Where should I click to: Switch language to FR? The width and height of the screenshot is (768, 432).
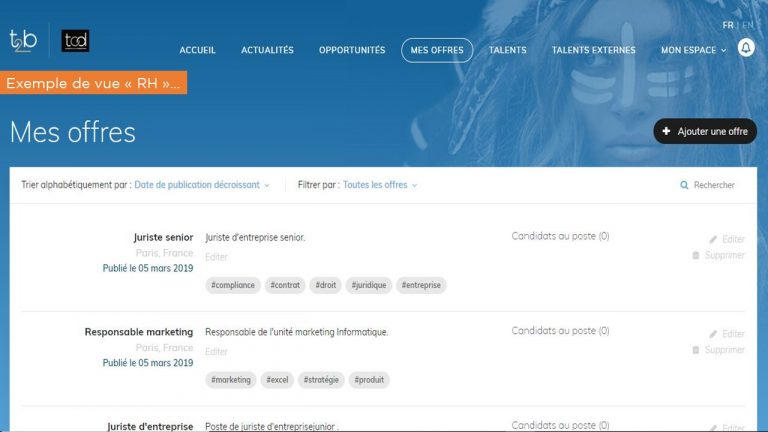pos(728,25)
